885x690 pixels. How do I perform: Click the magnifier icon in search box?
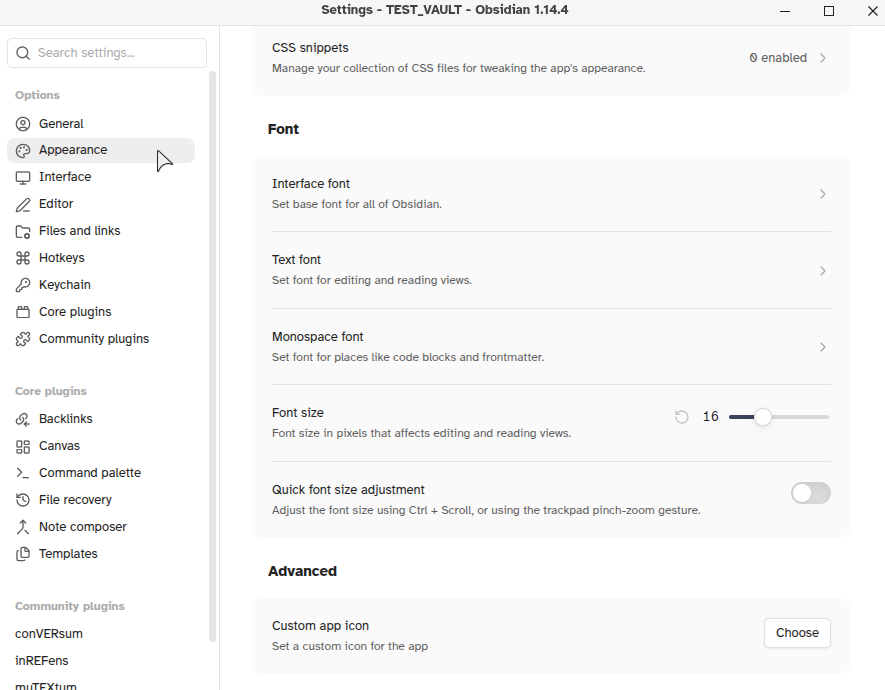pyautogui.click(x=23, y=53)
